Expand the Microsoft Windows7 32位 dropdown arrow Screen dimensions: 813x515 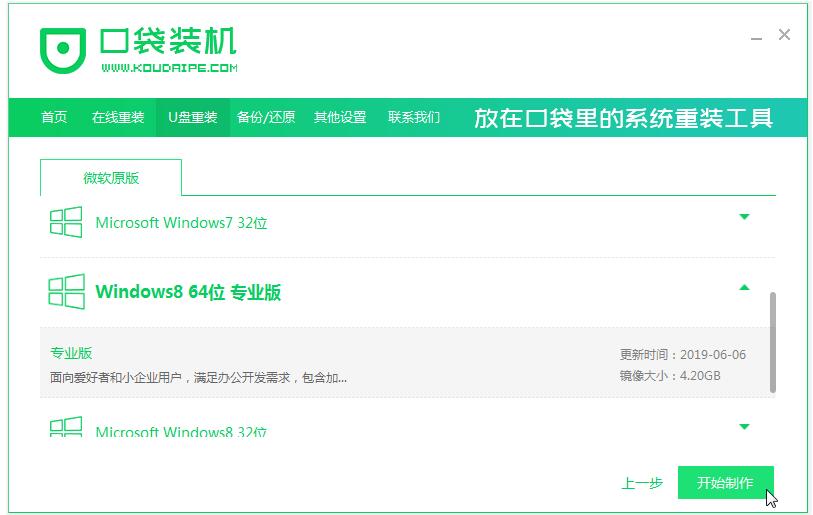pos(744,217)
